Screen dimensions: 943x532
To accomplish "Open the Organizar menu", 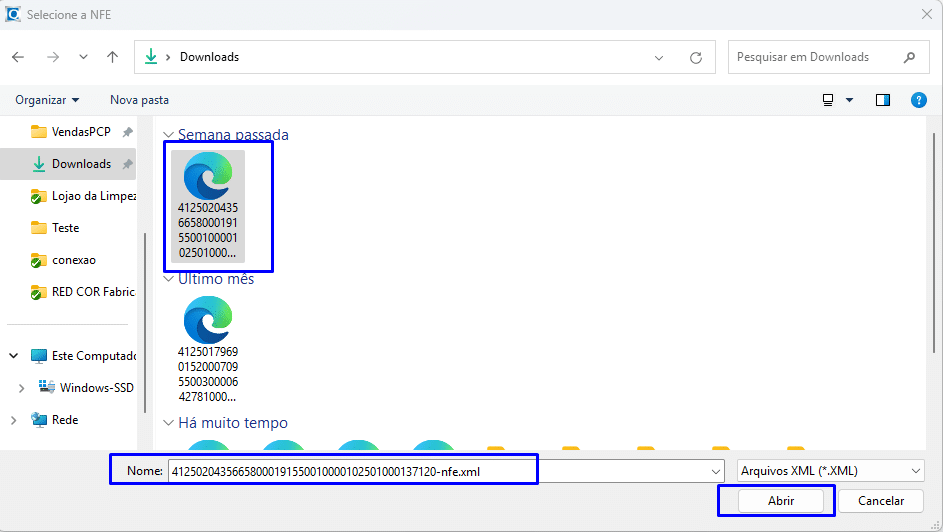I will pos(47,100).
